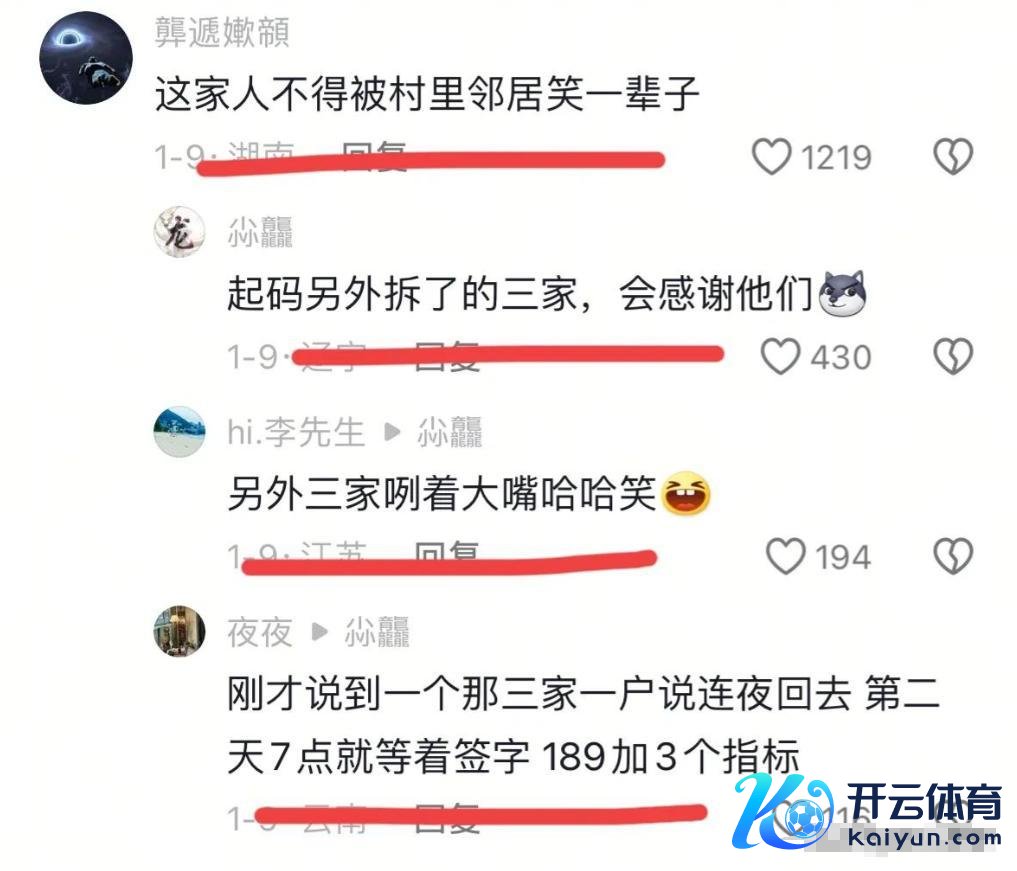The width and height of the screenshot is (1017, 871).
Task: Like hi.李先生's reply with 194 likes
Action: pos(785,556)
